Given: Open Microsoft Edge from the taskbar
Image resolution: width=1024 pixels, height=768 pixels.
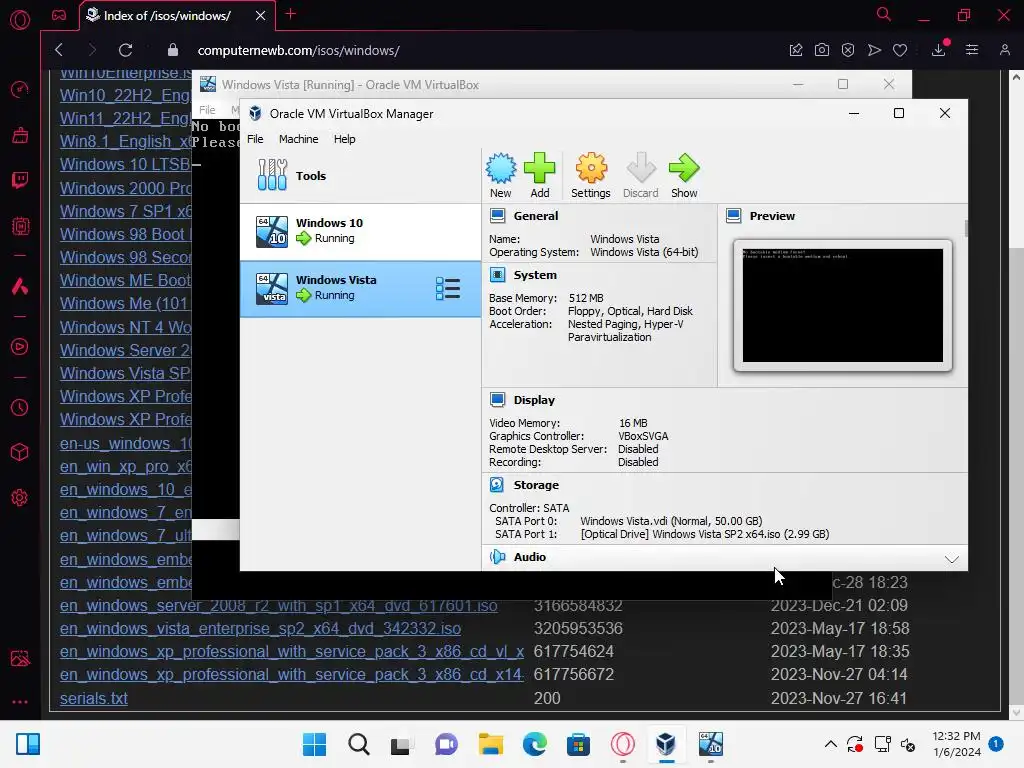Looking at the screenshot, I should (534, 744).
